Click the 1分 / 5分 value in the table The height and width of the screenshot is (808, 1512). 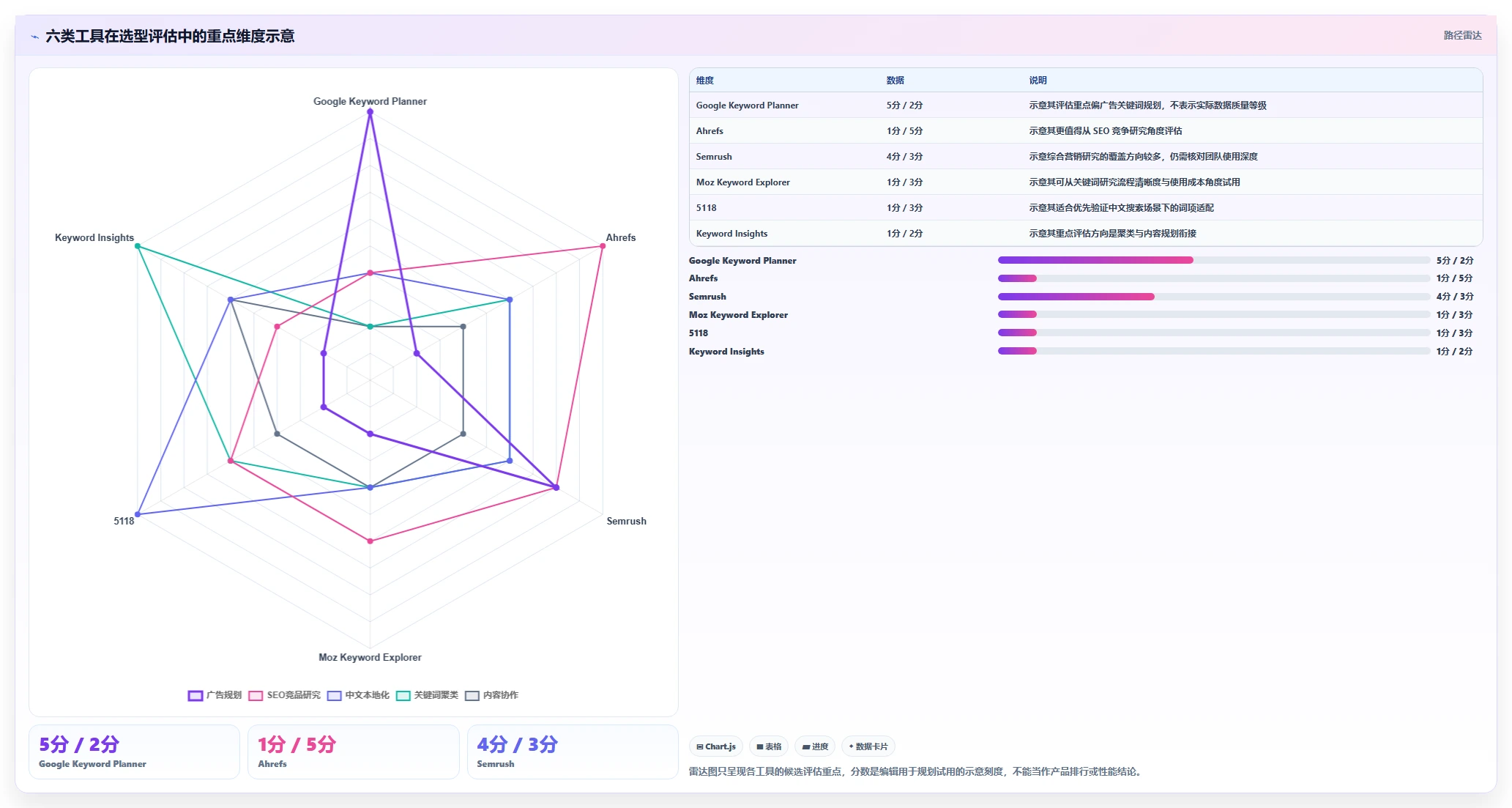point(904,131)
